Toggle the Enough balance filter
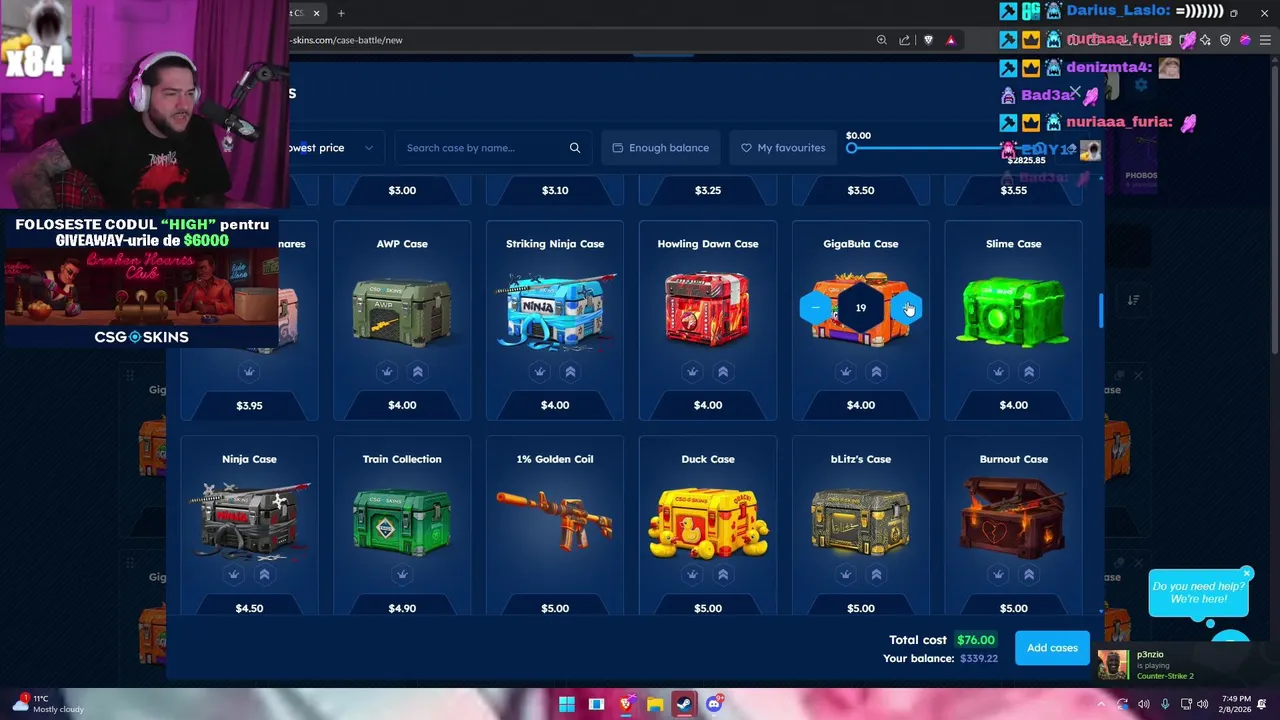This screenshot has height=720, width=1280. (x=660, y=148)
